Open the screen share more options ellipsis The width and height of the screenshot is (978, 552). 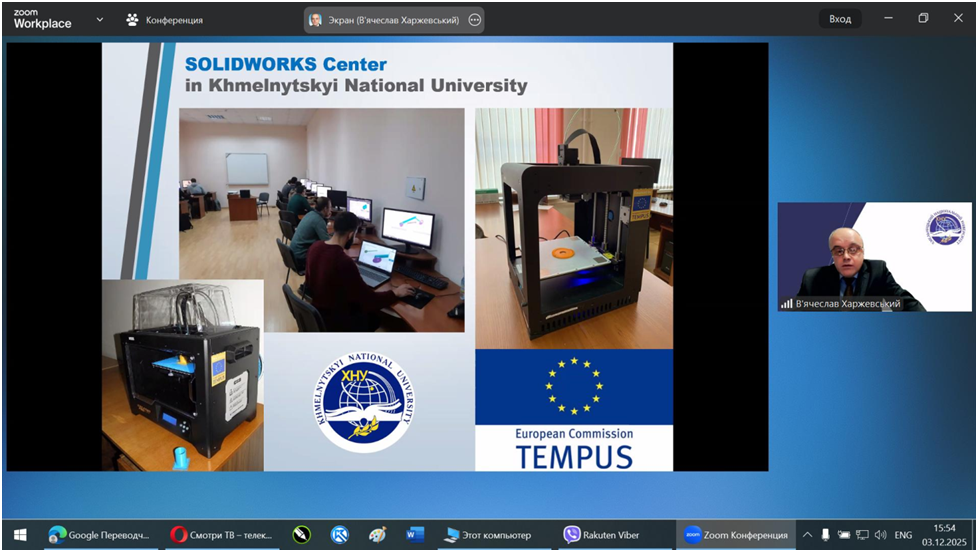point(474,20)
